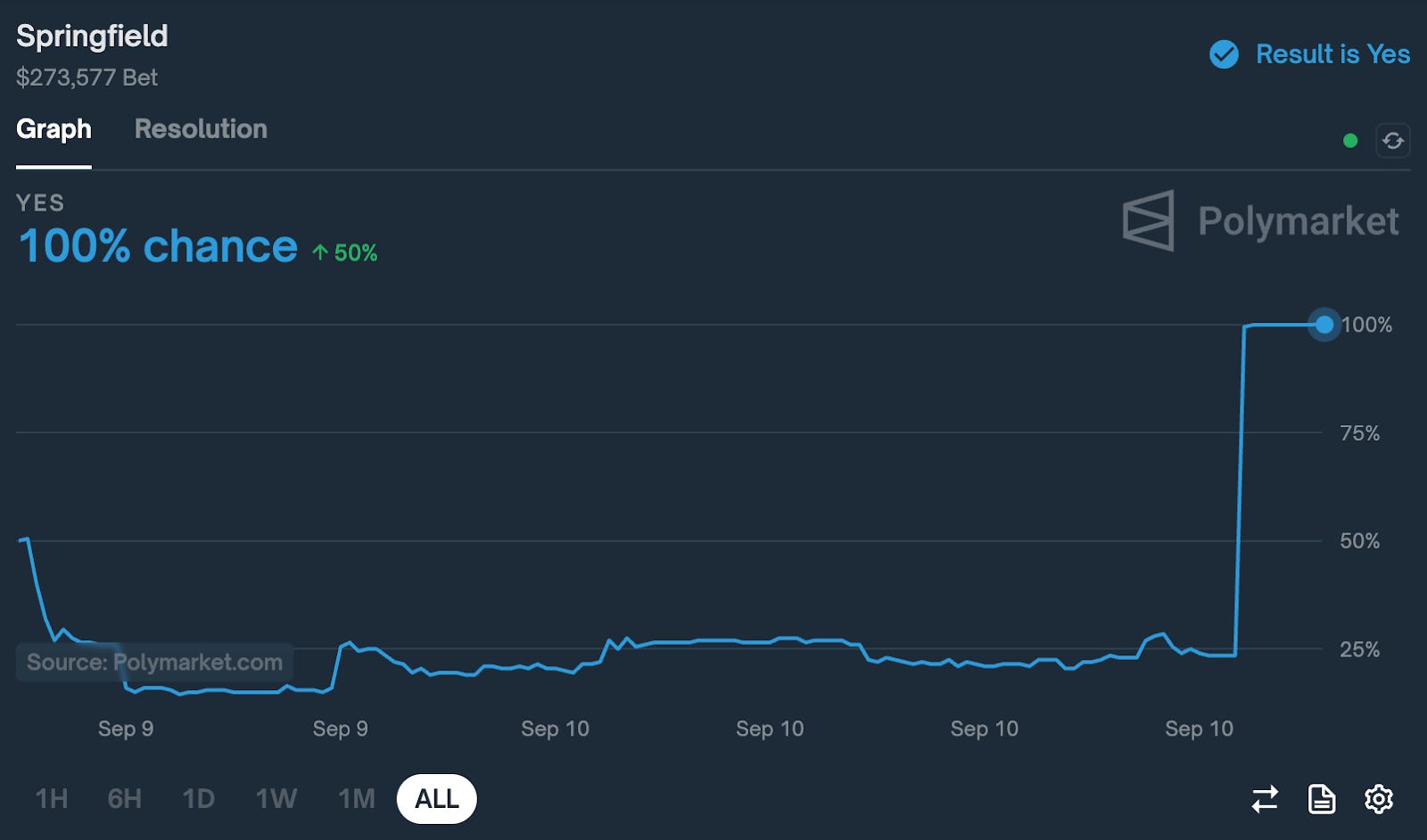The image size is (1427, 840).
Task: Click the Source: Polymarket.com caption
Action: [154, 663]
